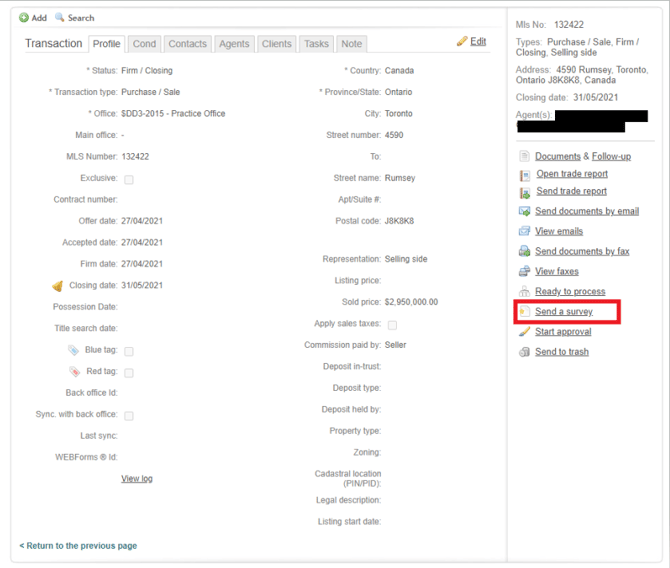Click the Send to trash icon
This screenshot has width=670, height=568.
point(524,352)
